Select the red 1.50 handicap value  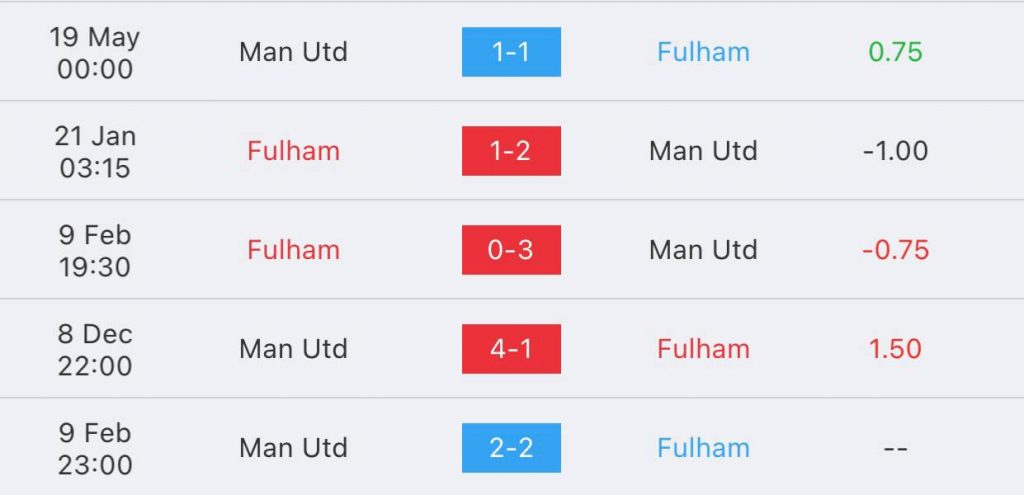895,349
